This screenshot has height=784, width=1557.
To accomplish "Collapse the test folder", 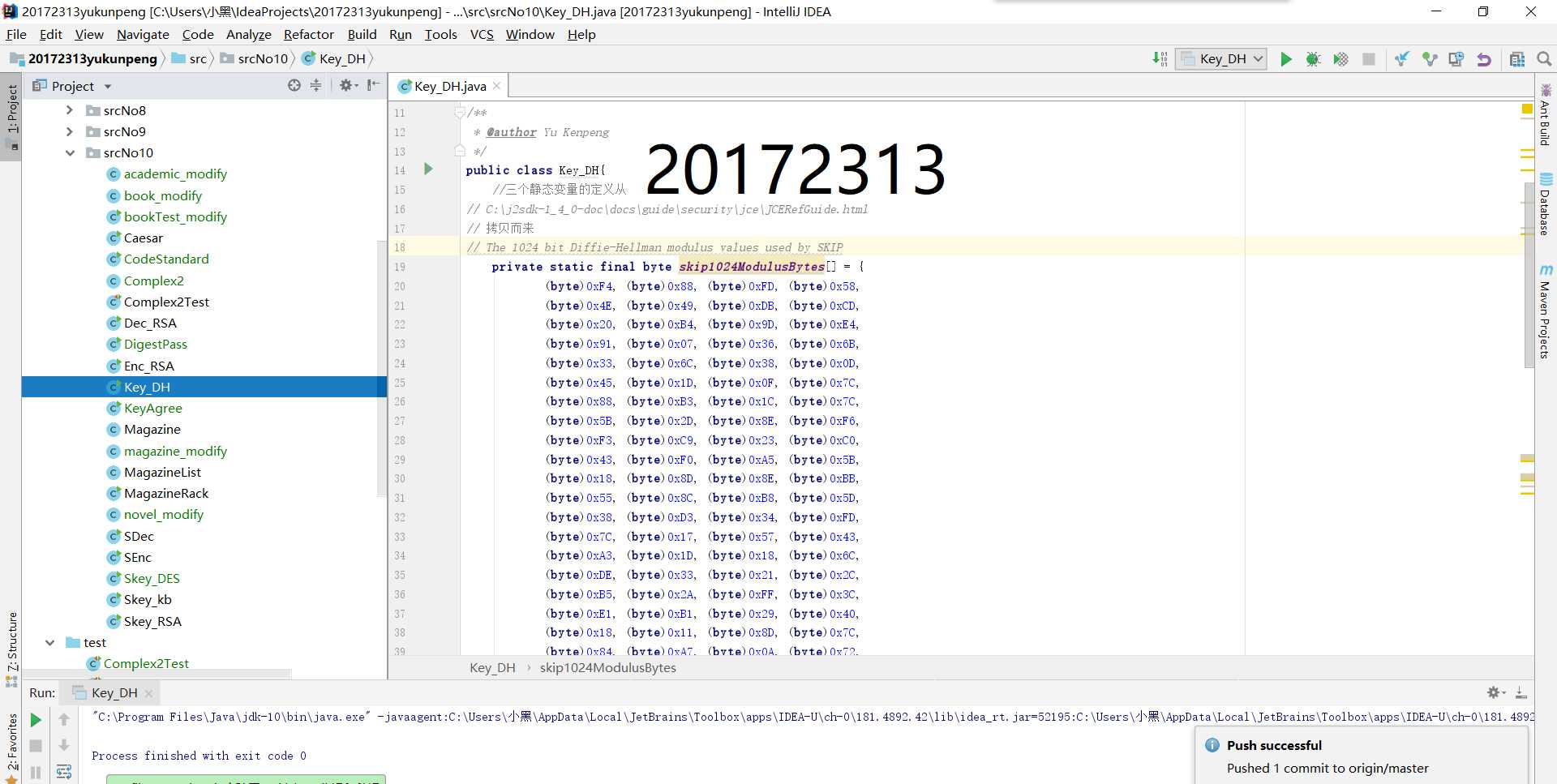I will click(49, 643).
